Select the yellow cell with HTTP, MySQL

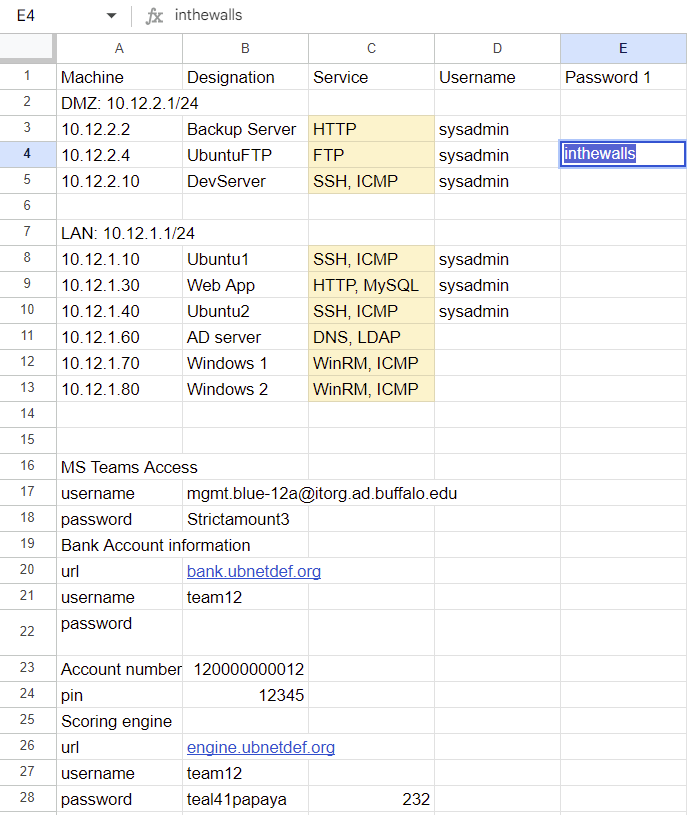371,285
